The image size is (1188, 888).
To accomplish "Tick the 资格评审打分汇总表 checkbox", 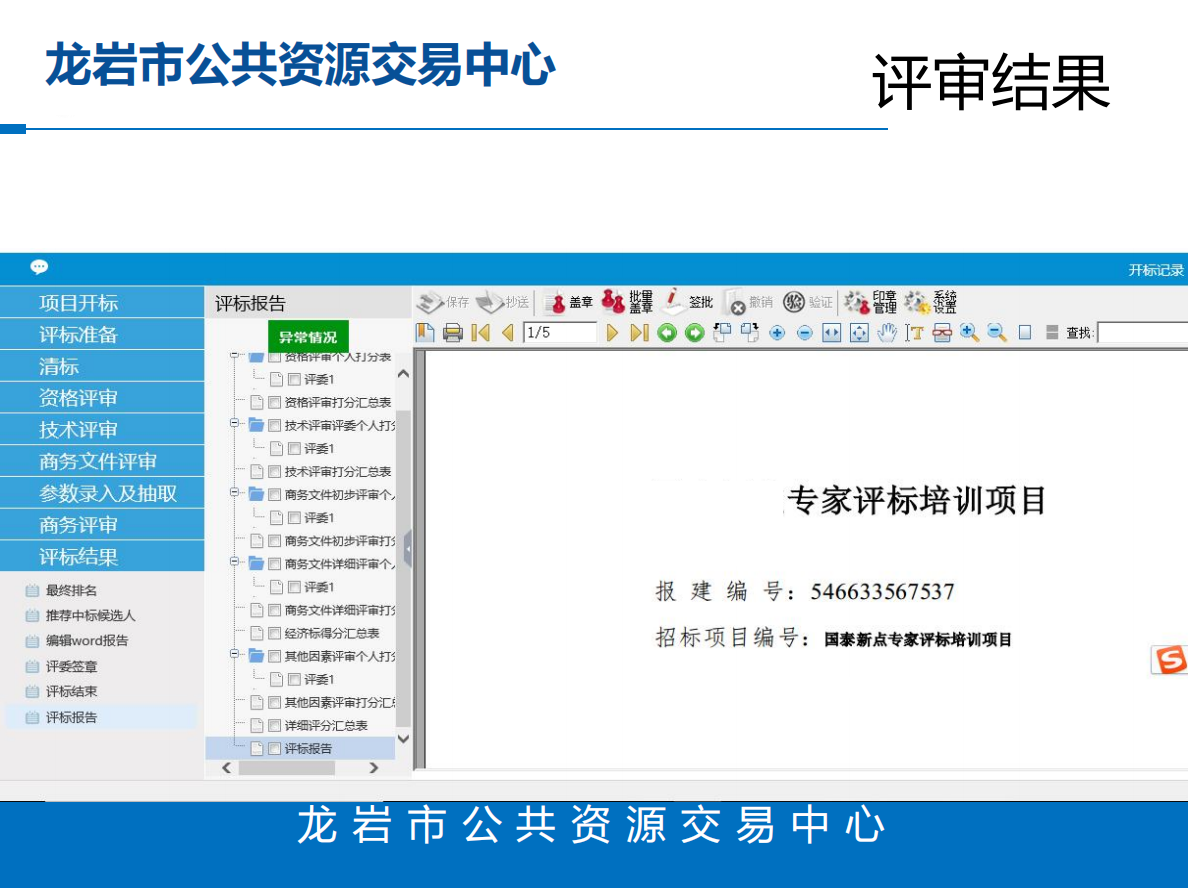I will point(274,402).
